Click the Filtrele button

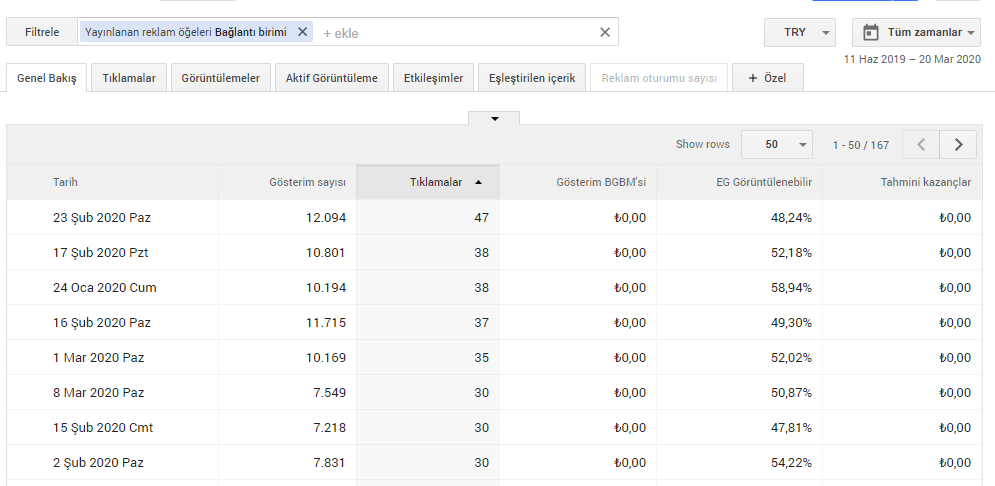tap(43, 32)
